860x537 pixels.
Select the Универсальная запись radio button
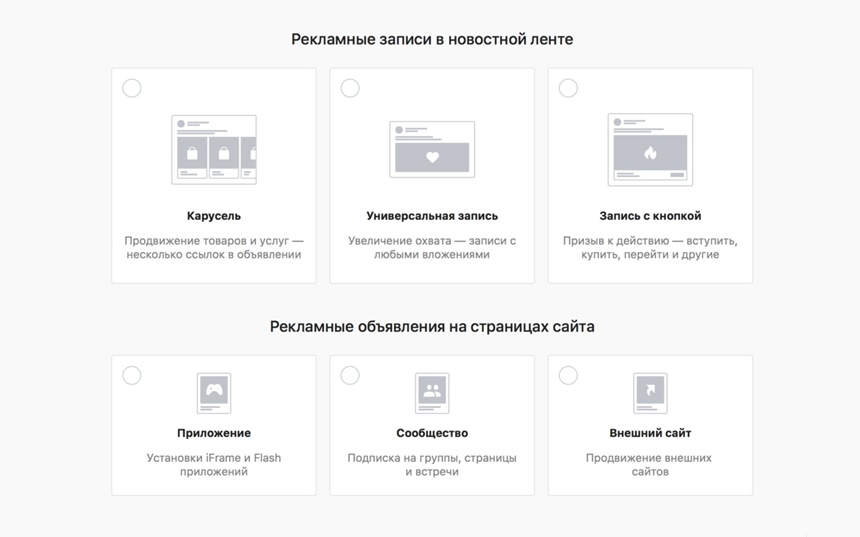coord(350,88)
